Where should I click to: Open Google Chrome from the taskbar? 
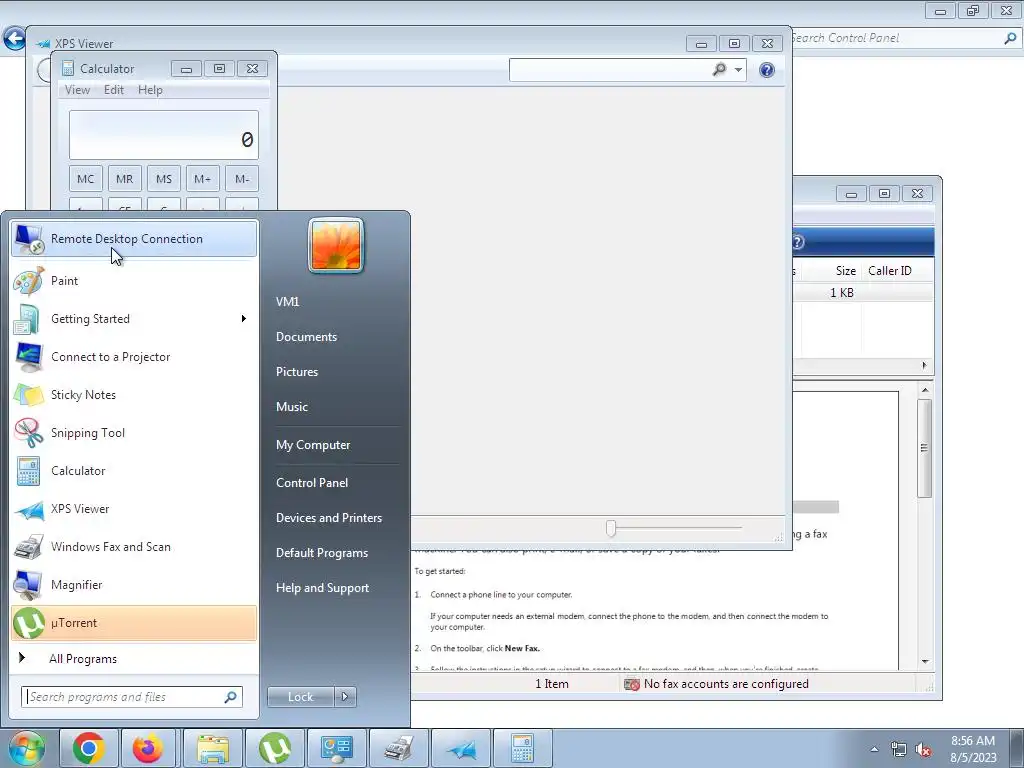coord(89,748)
